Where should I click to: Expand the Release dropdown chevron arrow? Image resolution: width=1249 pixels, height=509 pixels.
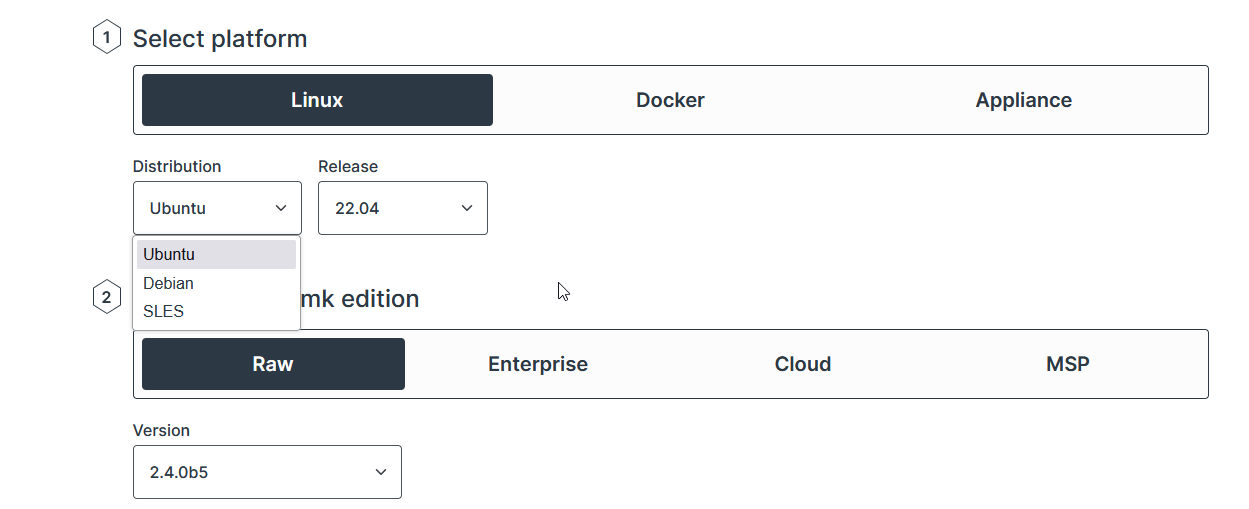[x=466, y=208]
